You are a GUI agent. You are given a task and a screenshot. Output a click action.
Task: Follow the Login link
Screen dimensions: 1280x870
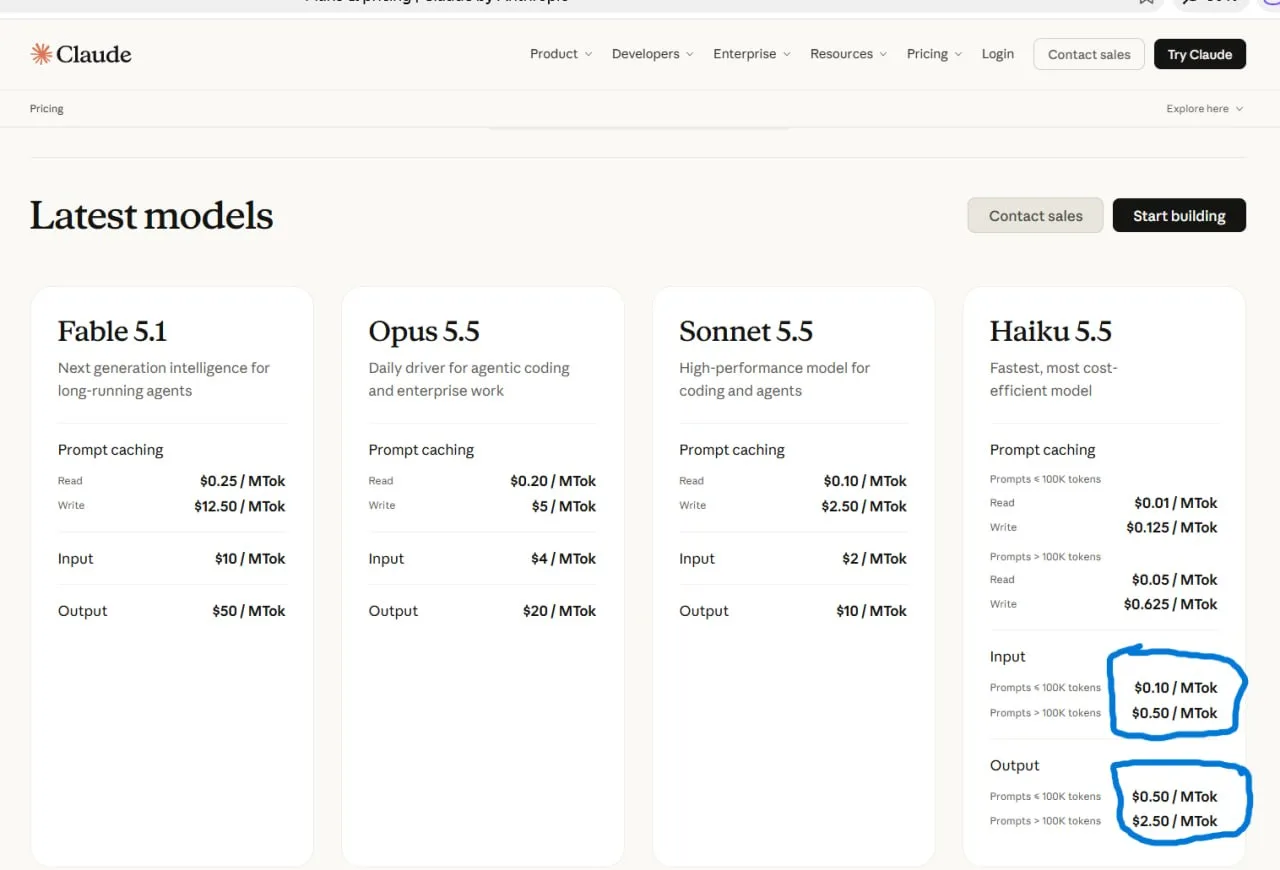(x=997, y=54)
